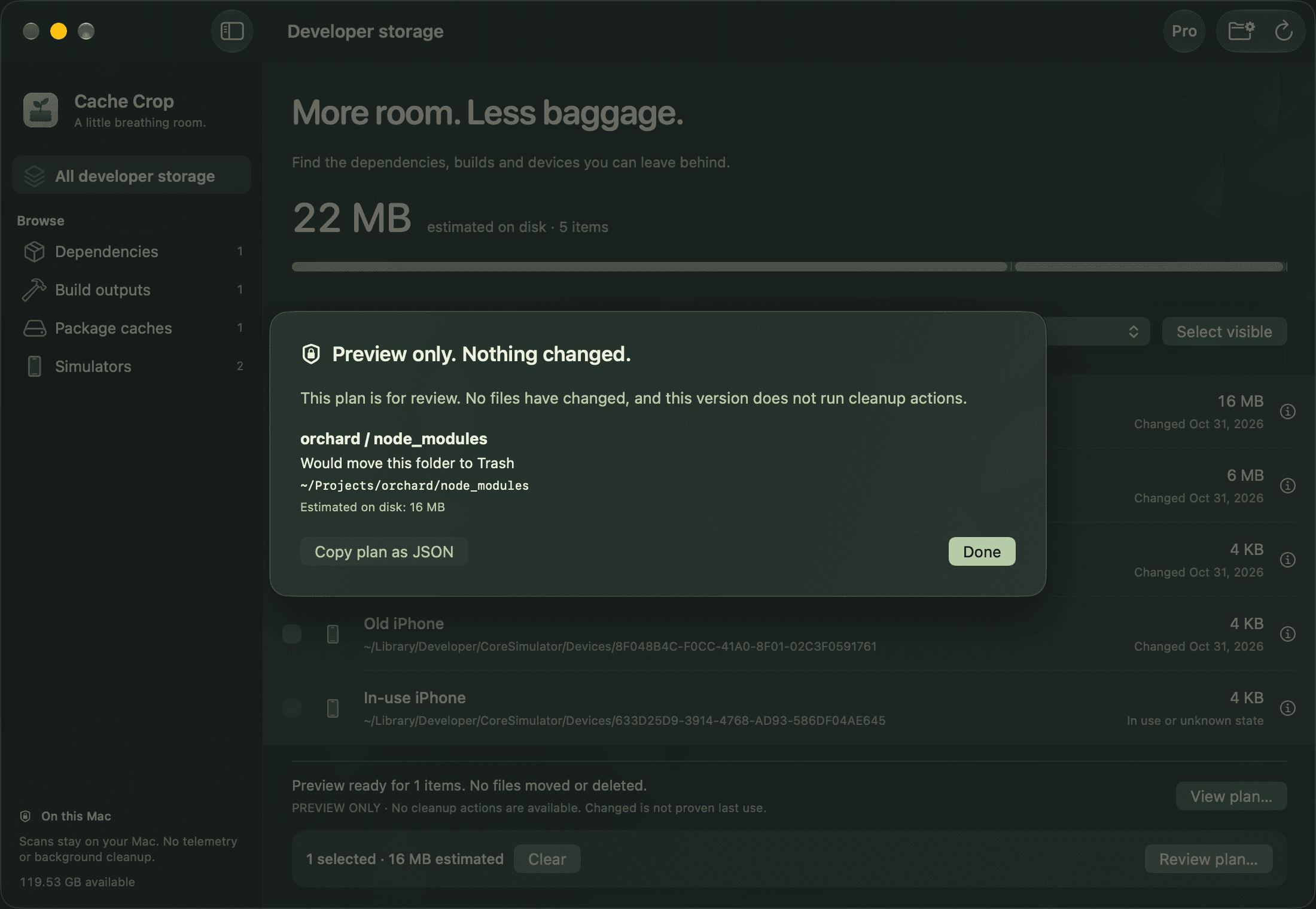Open Dependencies category
This screenshot has width=1316, height=909.
[x=132, y=252]
